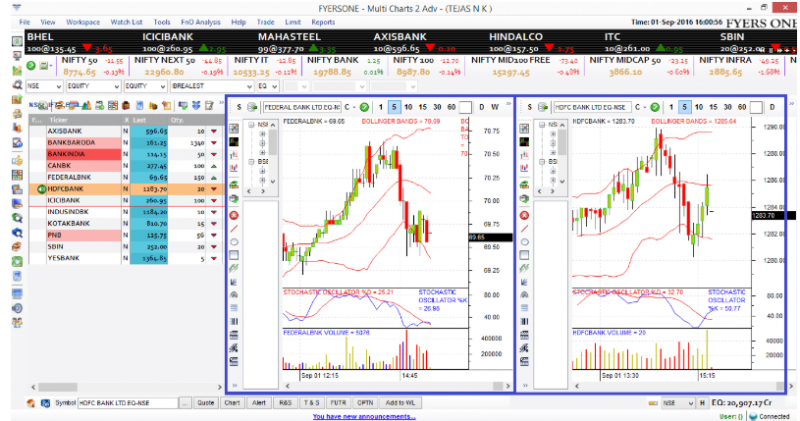The image size is (800, 421).
Task: Select the KOTAKBANK row in watchlist
Action: pos(127,224)
